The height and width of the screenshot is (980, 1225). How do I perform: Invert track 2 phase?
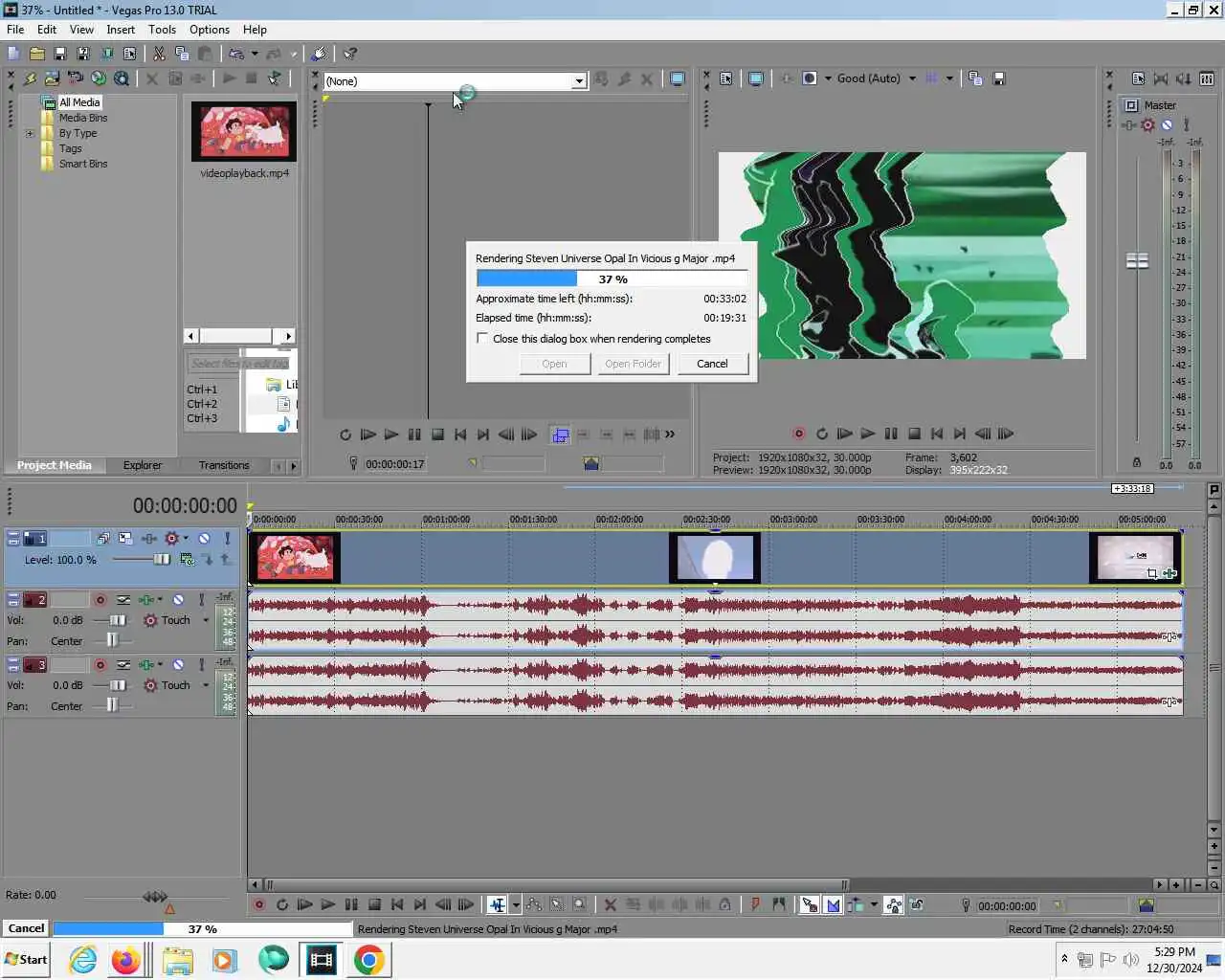(x=123, y=600)
